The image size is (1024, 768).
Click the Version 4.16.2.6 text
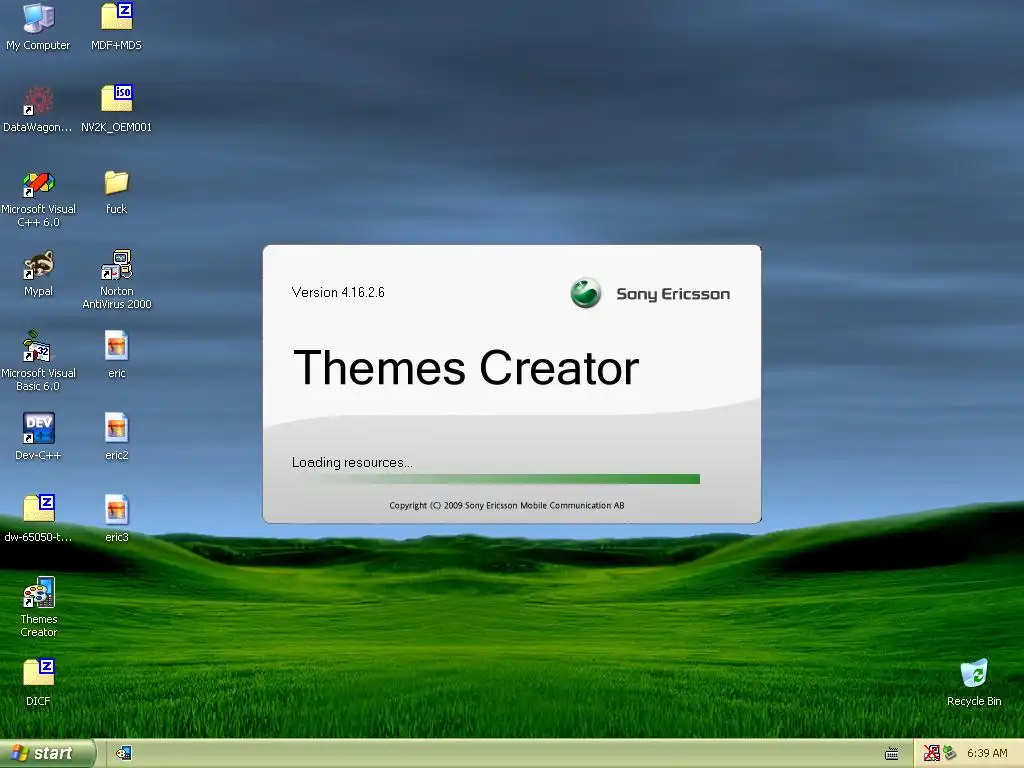click(x=338, y=292)
